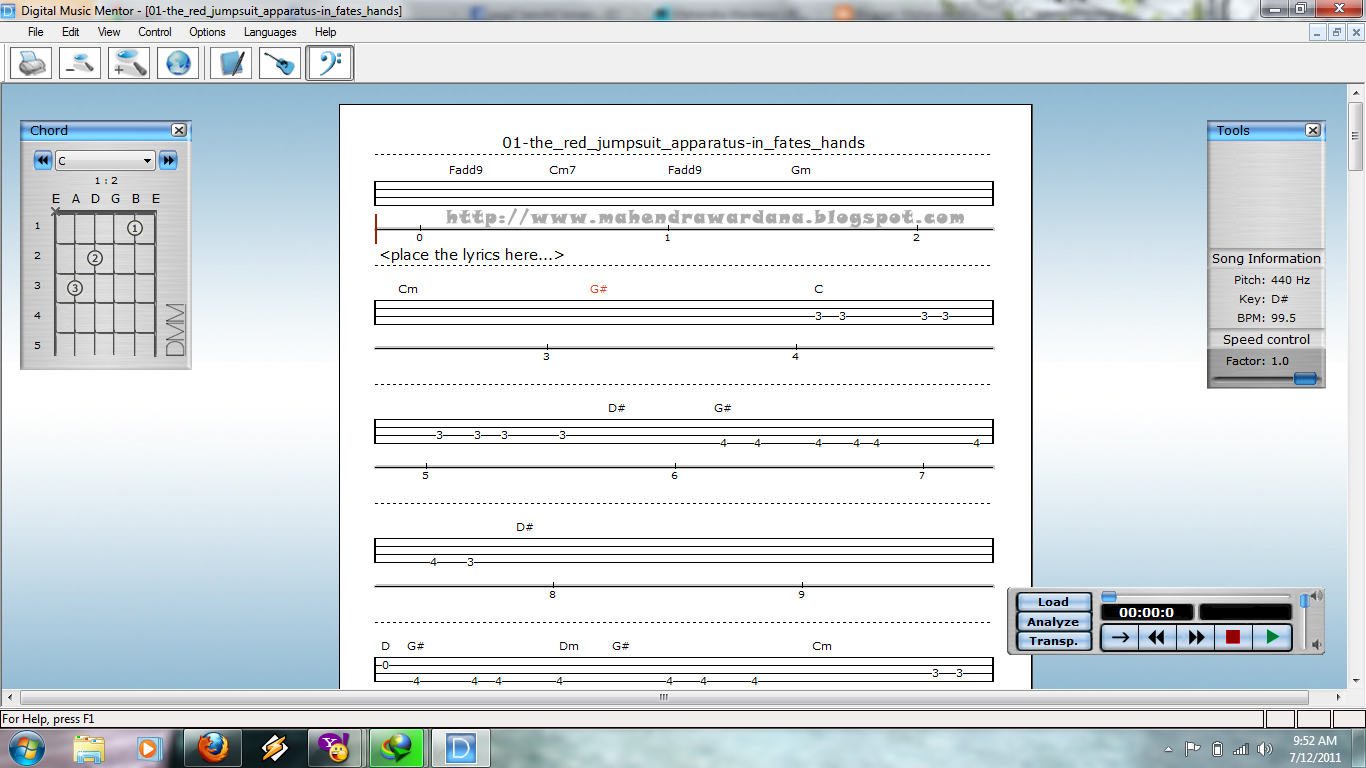1366x768 pixels.
Task: Click the volume slider handle in player
Action: pyautogui.click(x=1304, y=601)
